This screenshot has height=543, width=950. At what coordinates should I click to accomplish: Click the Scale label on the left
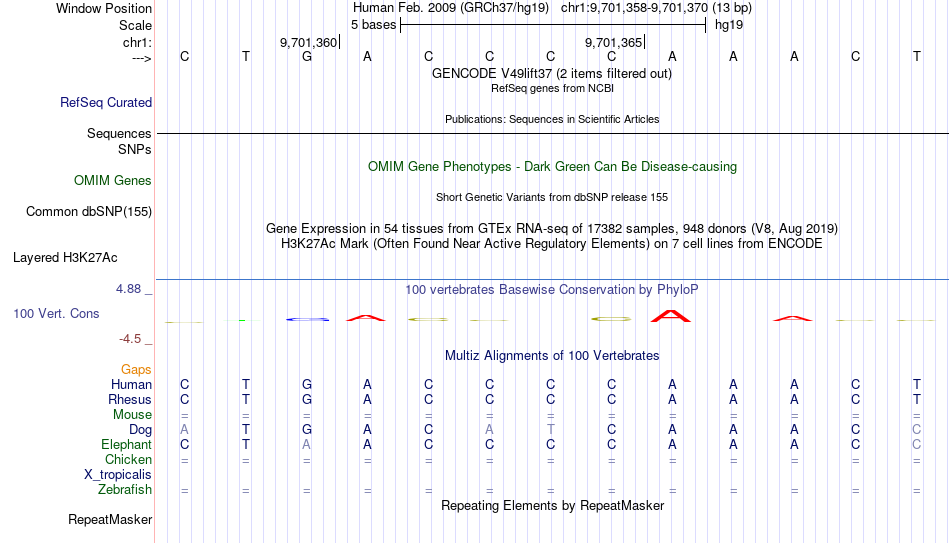(x=135, y=25)
